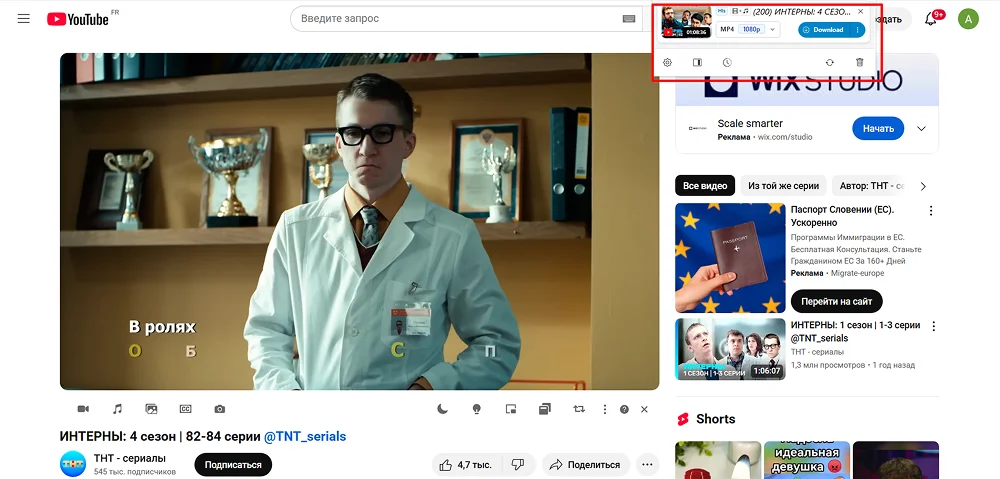Open the on-screen keyboard icon in search bar
Screen dimensions: 1000x479
coord(628,18)
